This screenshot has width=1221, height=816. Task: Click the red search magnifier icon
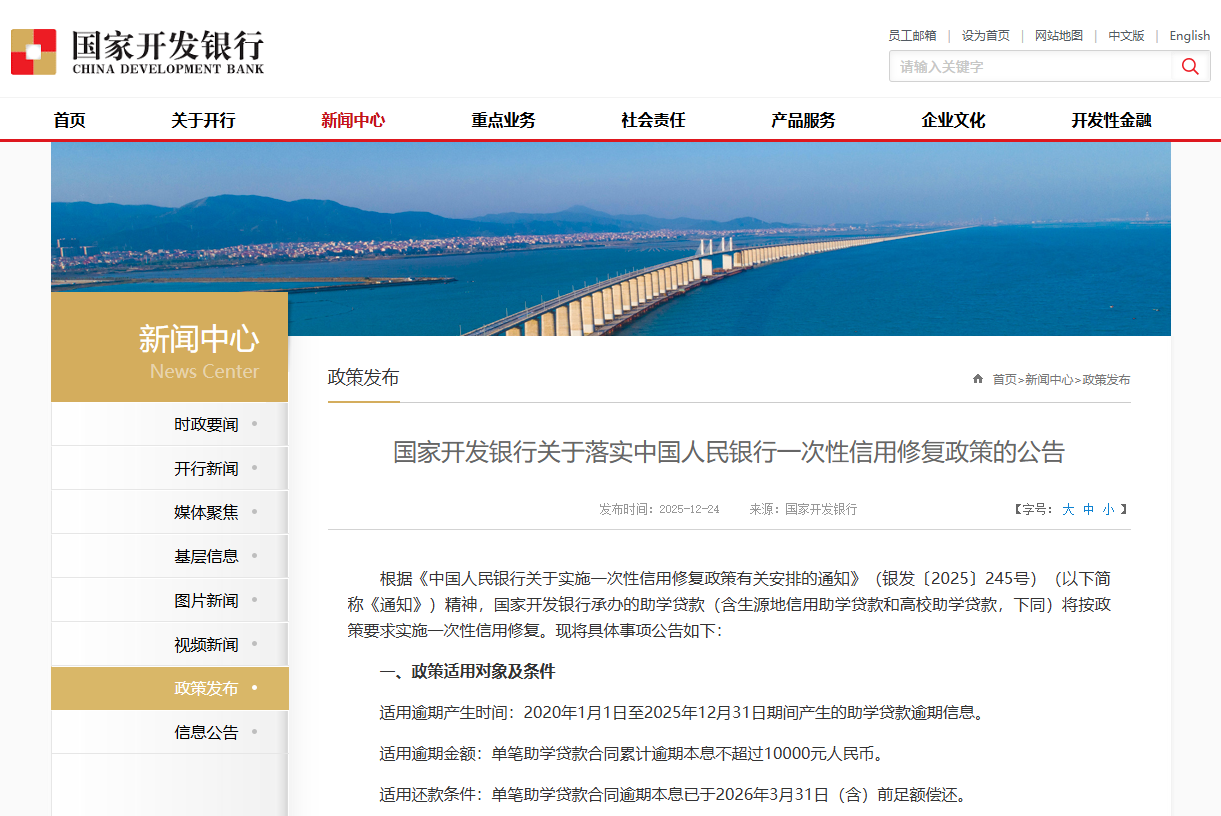click(x=1190, y=66)
